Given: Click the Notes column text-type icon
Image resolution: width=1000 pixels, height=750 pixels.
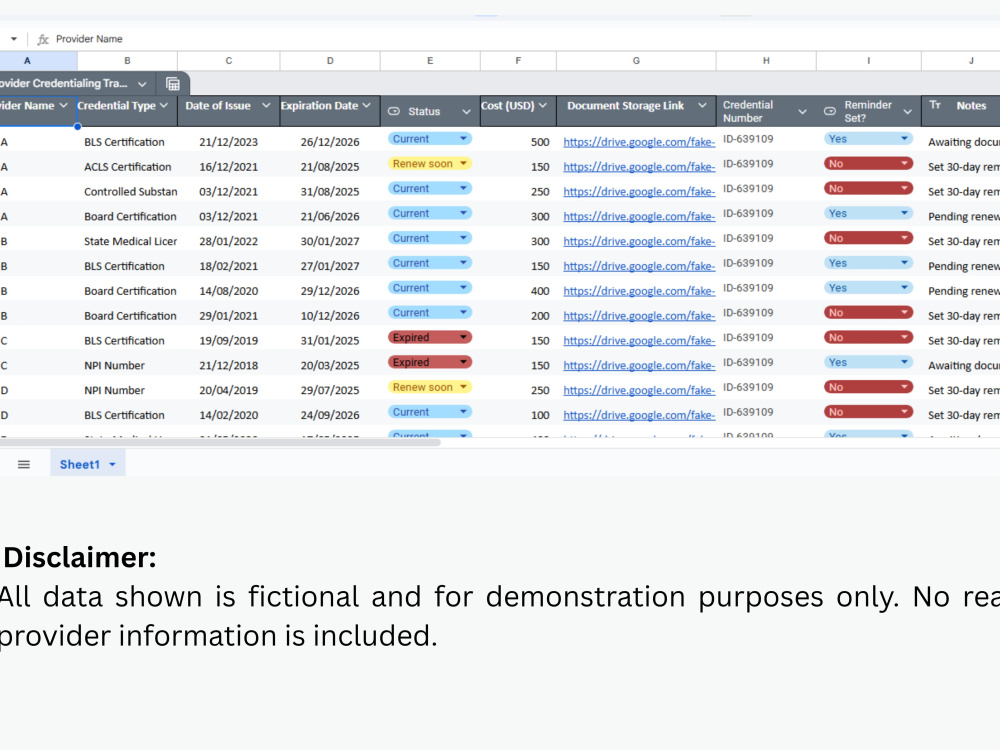Looking at the screenshot, I should [x=935, y=105].
